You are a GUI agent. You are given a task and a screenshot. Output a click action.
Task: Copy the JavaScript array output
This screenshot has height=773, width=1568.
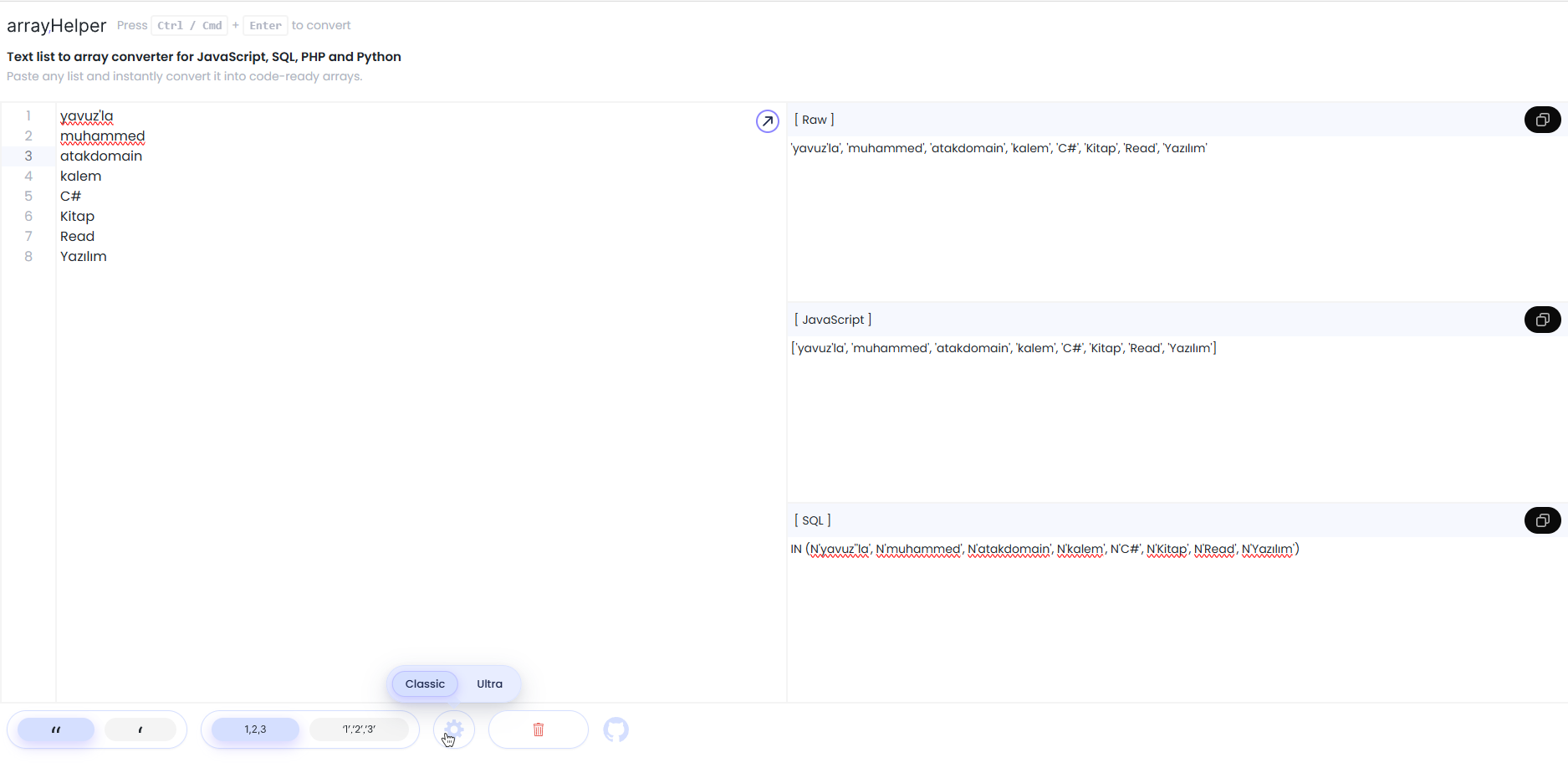coord(1541,320)
